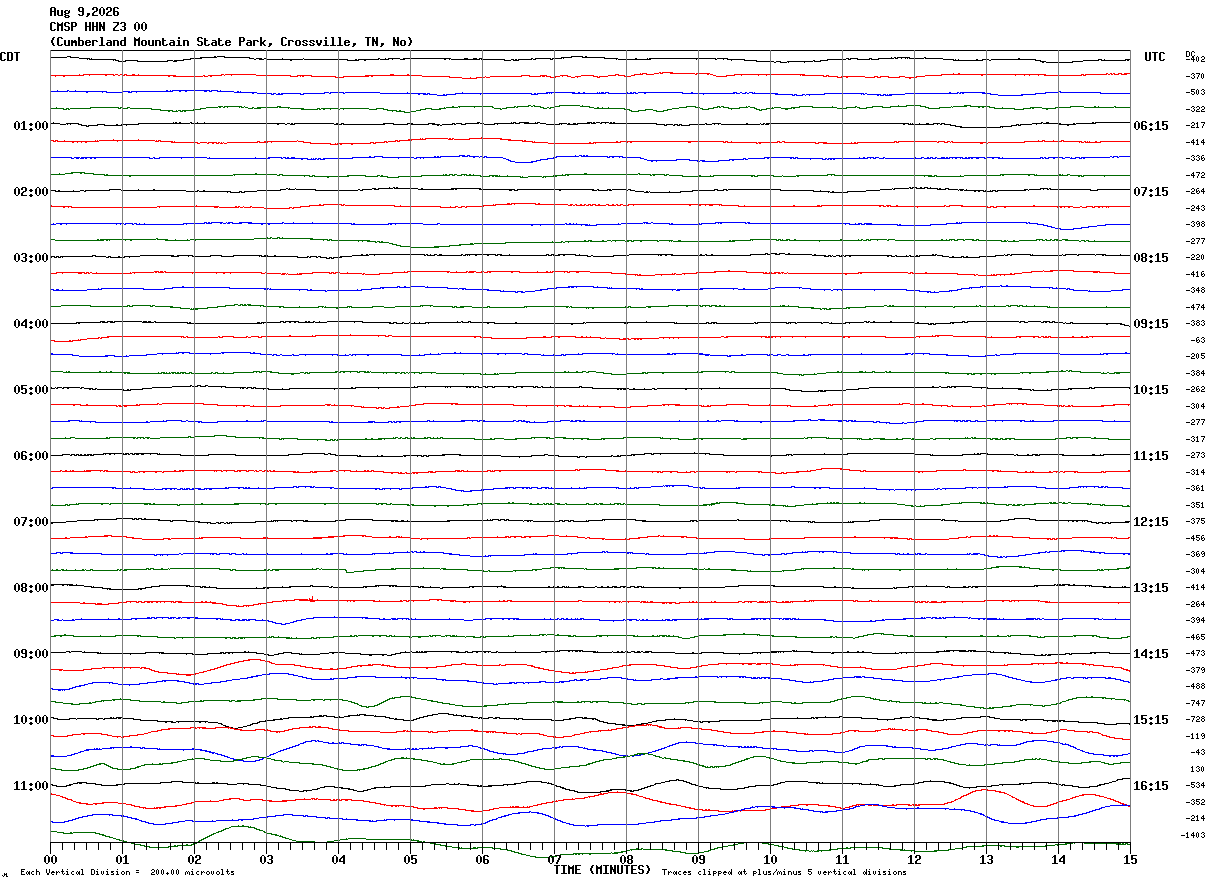Click the DC offset value '-370'

tap(1195, 76)
